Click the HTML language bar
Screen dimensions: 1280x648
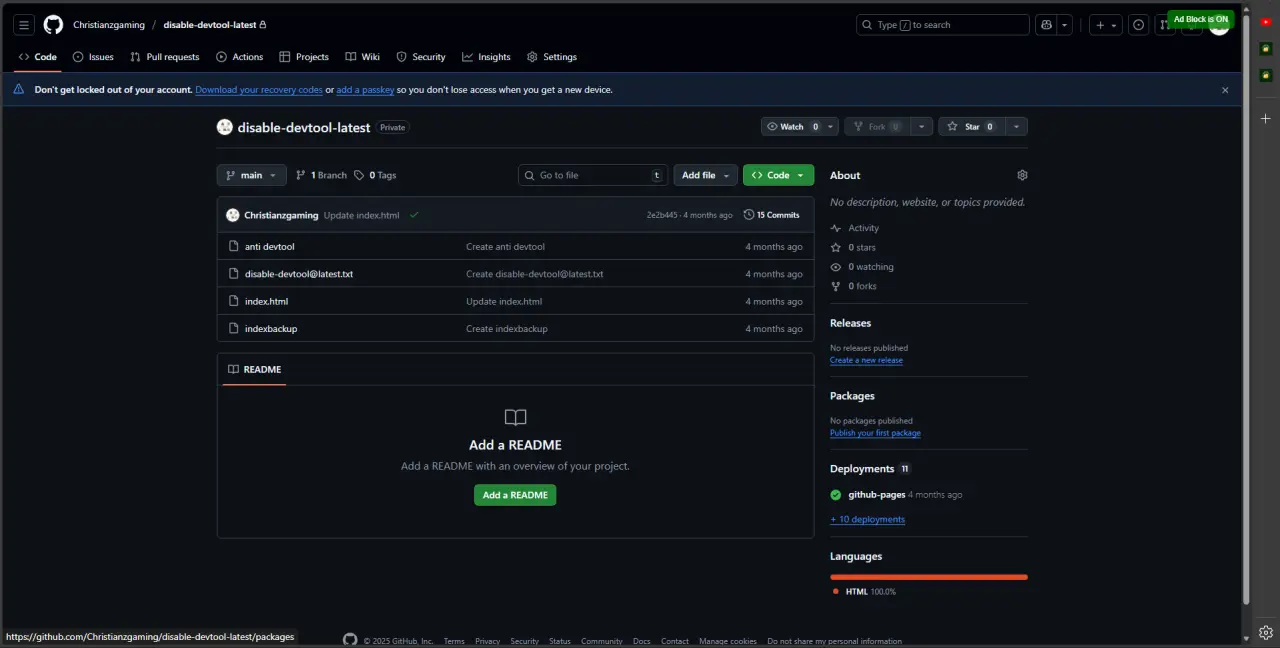[x=929, y=577]
